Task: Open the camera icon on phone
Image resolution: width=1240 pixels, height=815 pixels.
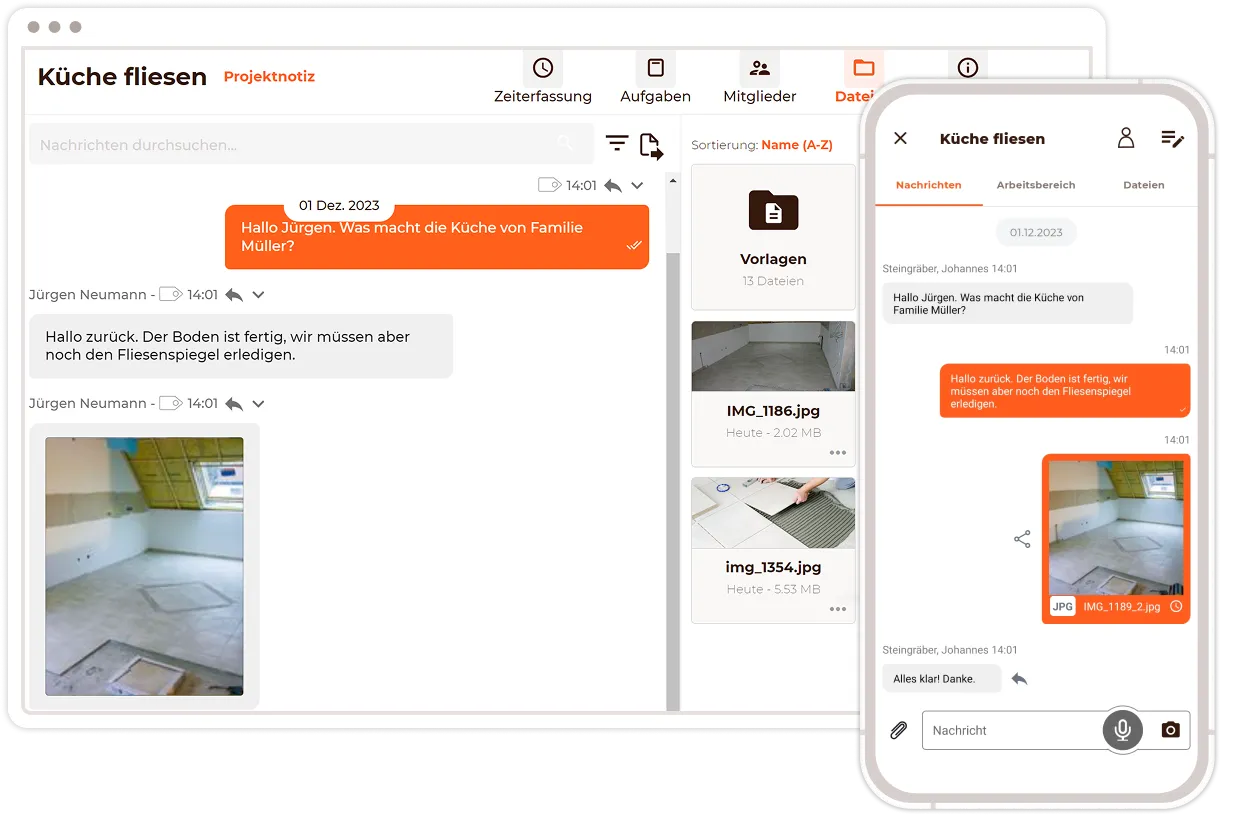Action: click(x=1171, y=730)
